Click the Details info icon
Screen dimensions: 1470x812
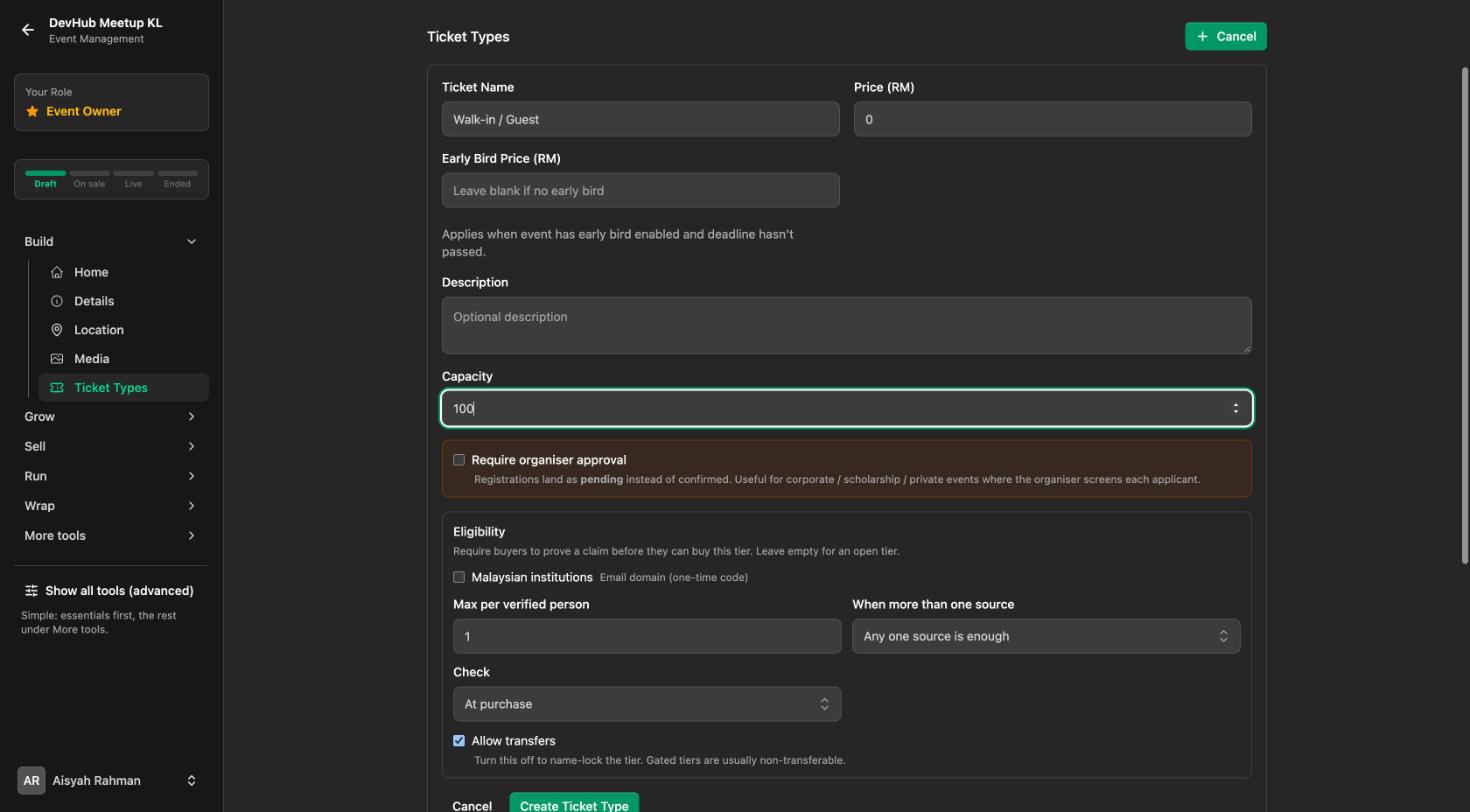tap(57, 301)
